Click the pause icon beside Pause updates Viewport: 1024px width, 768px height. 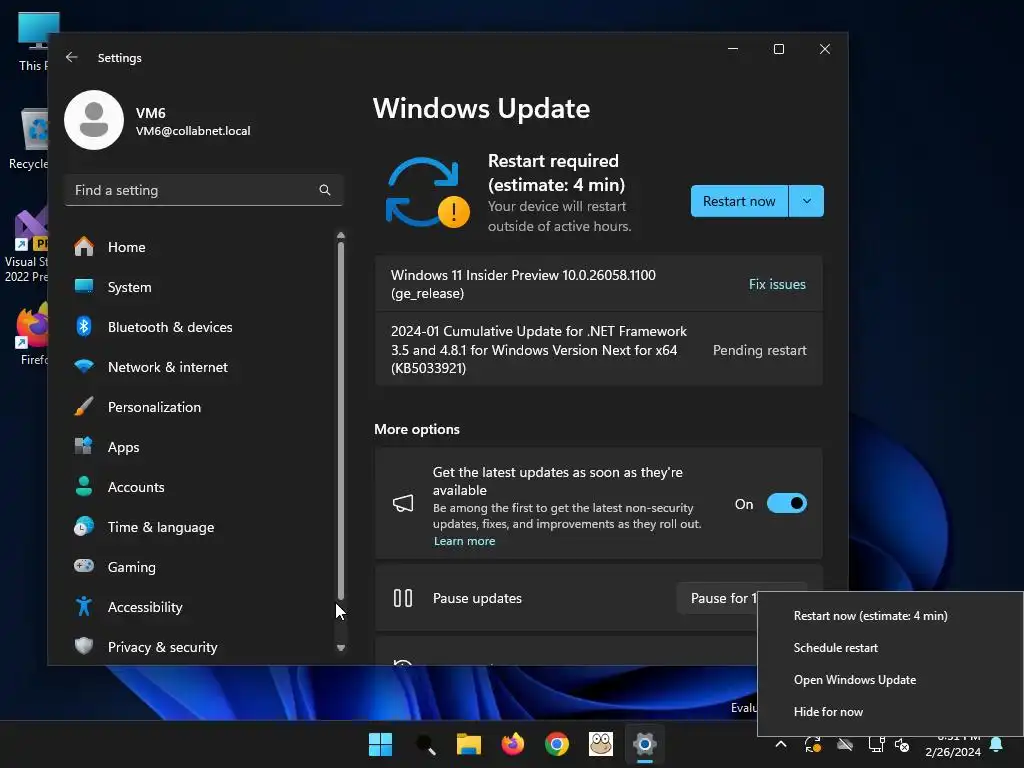pos(403,598)
